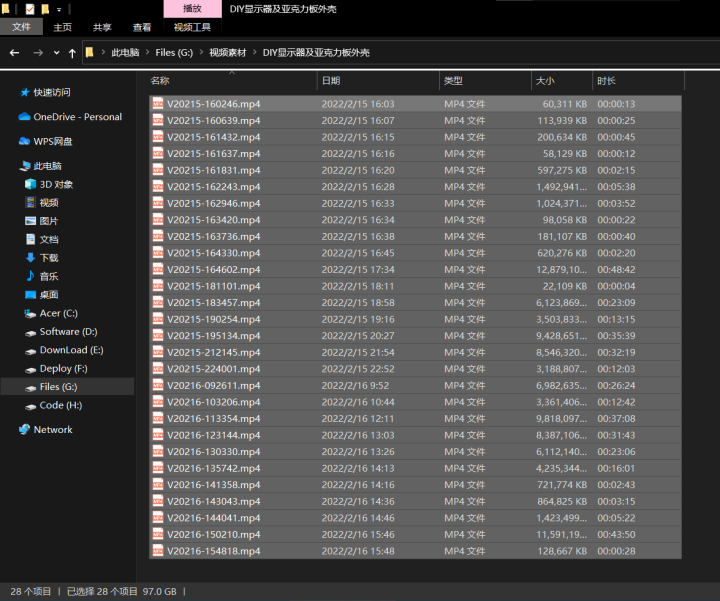This screenshot has height=601, width=720.
Task: Go up one folder level arrow
Action: [72, 53]
